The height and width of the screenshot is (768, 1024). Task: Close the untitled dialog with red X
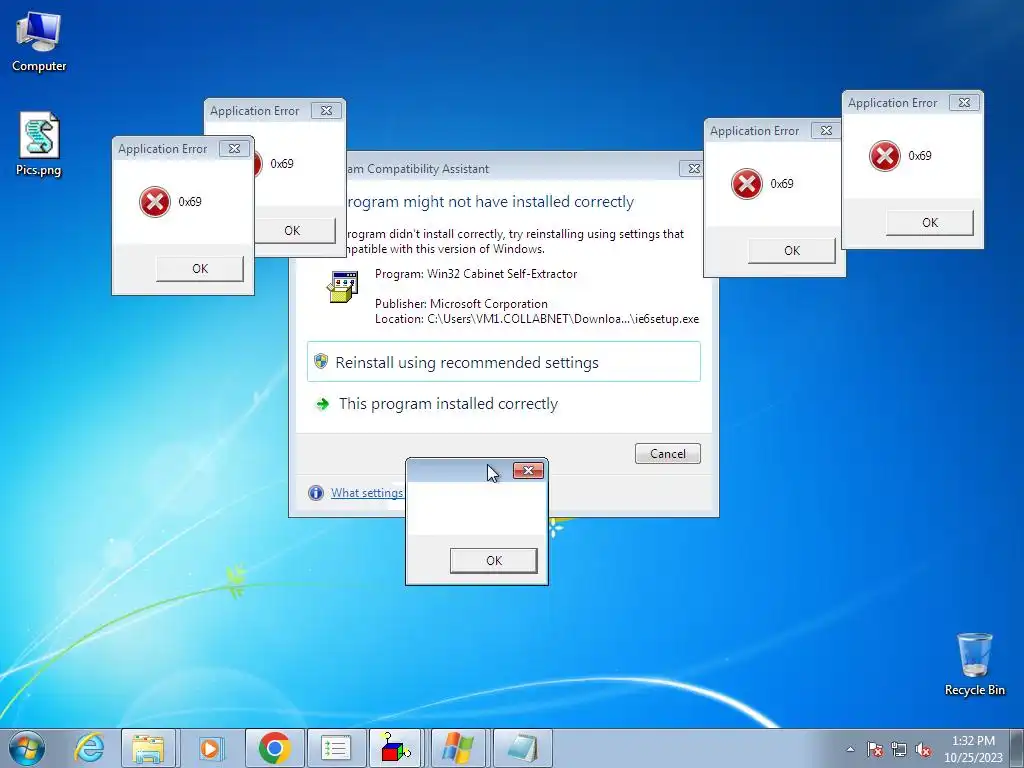[528, 470]
